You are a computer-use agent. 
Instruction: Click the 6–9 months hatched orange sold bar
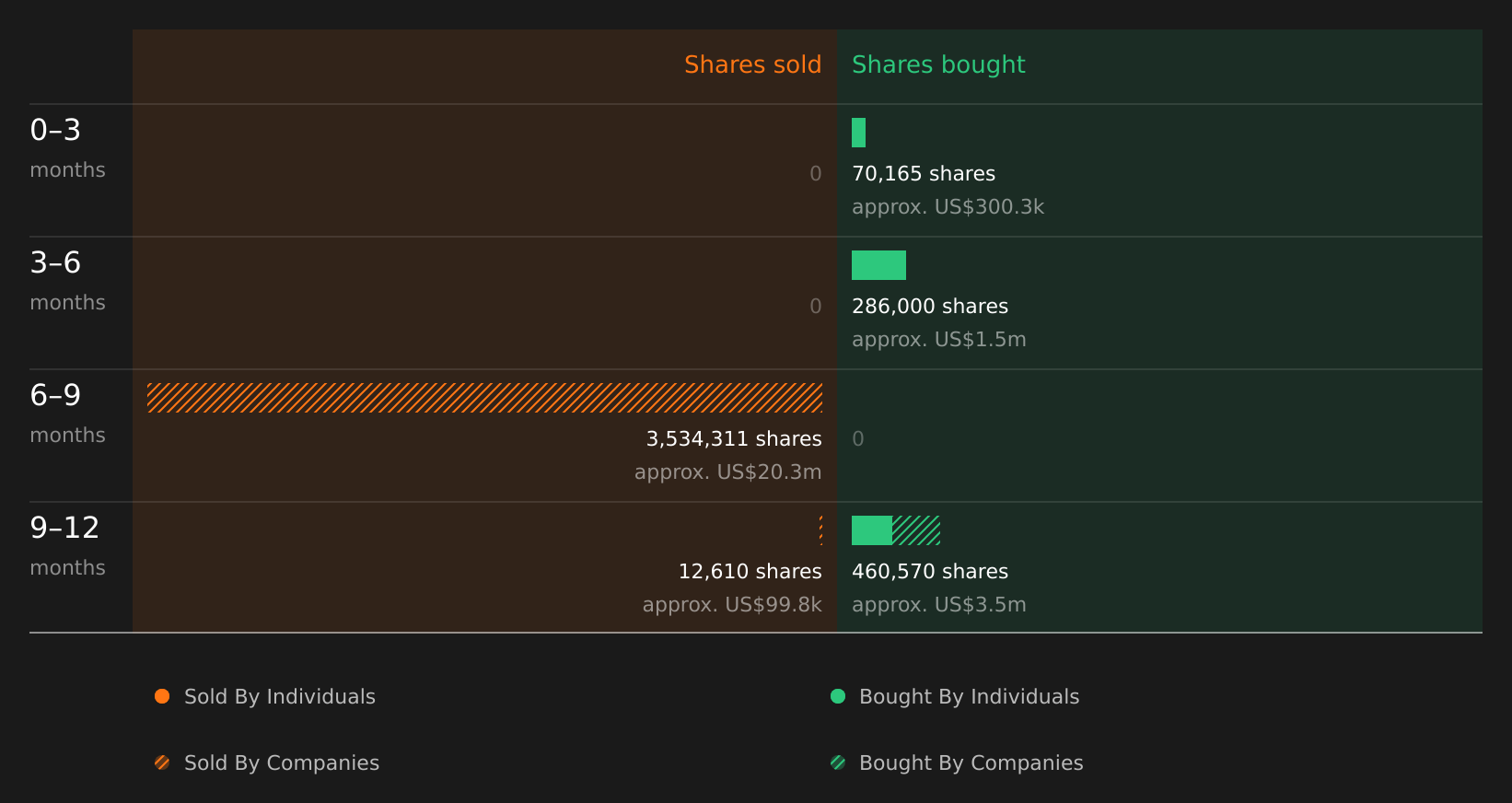click(484, 398)
